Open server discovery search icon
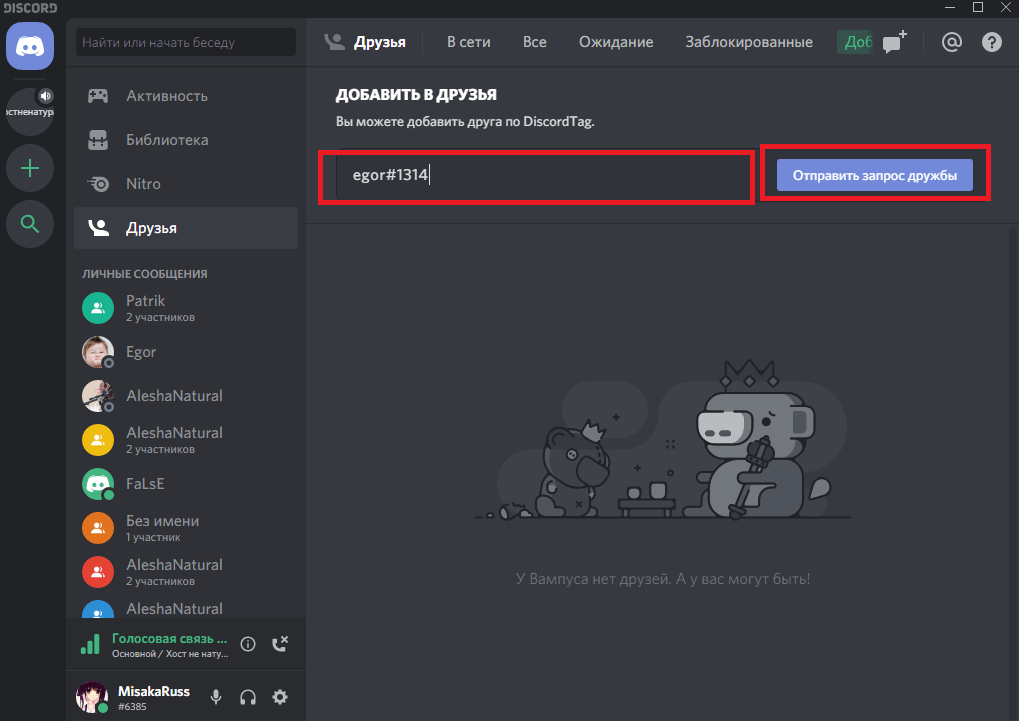Screen dimensions: 1019x721 click(30, 225)
